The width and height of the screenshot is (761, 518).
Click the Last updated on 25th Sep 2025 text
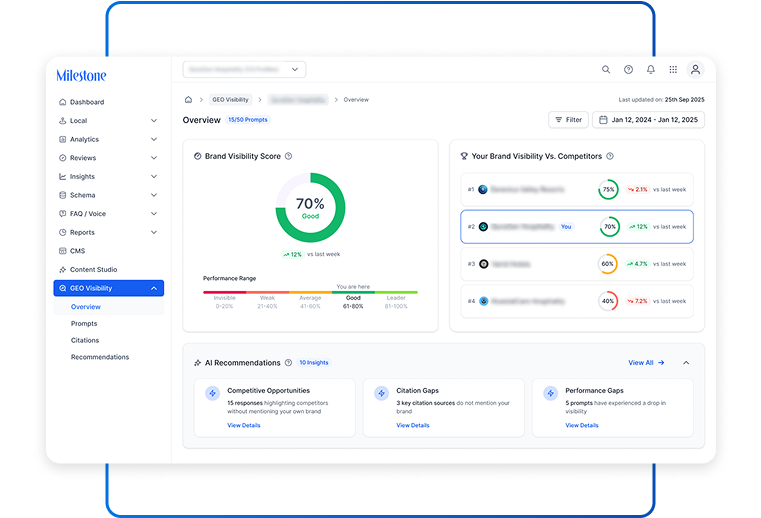pos(661,100)
